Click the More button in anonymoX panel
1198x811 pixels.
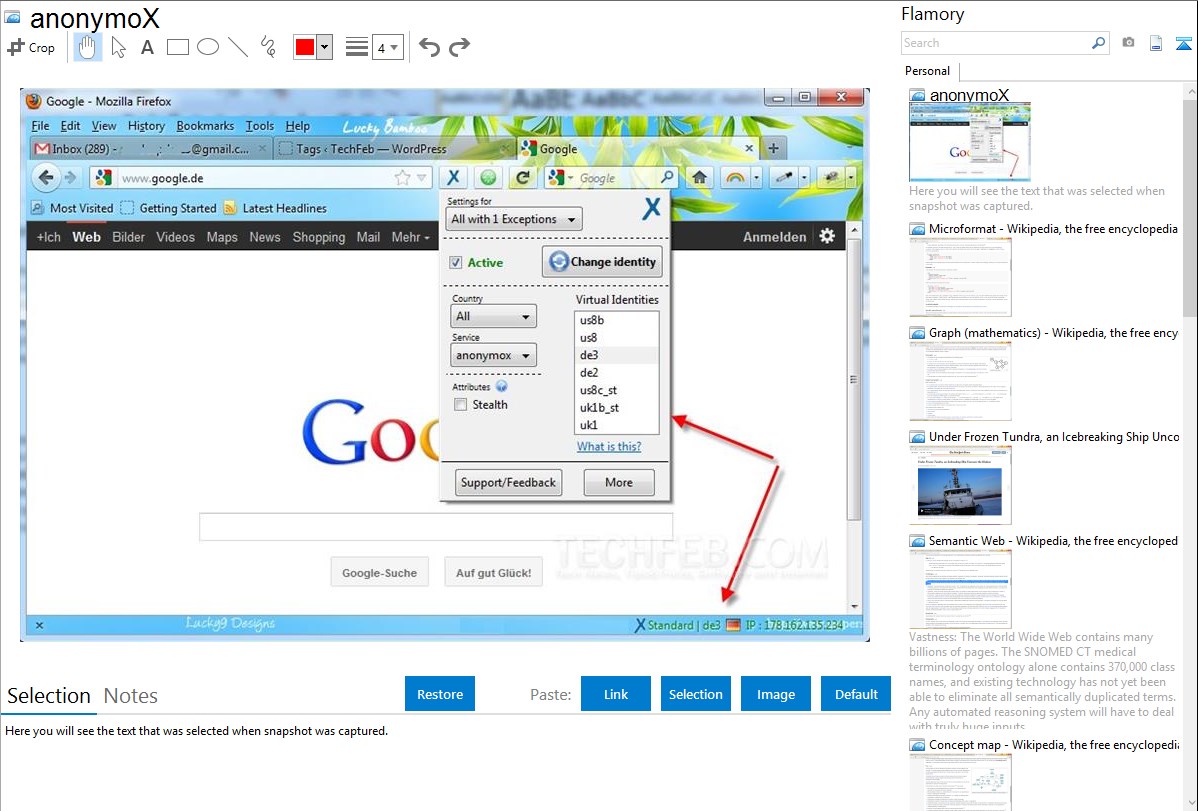[619, 482]
